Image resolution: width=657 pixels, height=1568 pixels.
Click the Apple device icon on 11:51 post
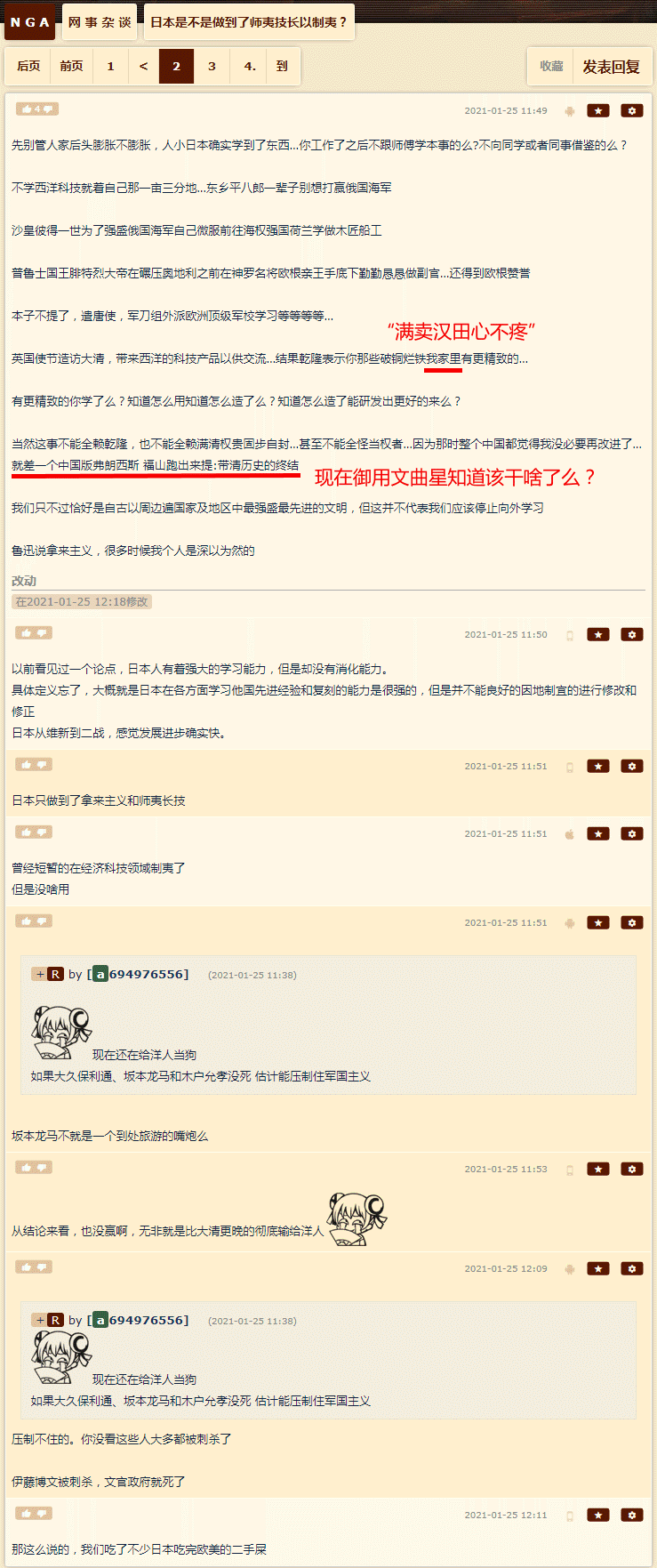coord(570,834)
